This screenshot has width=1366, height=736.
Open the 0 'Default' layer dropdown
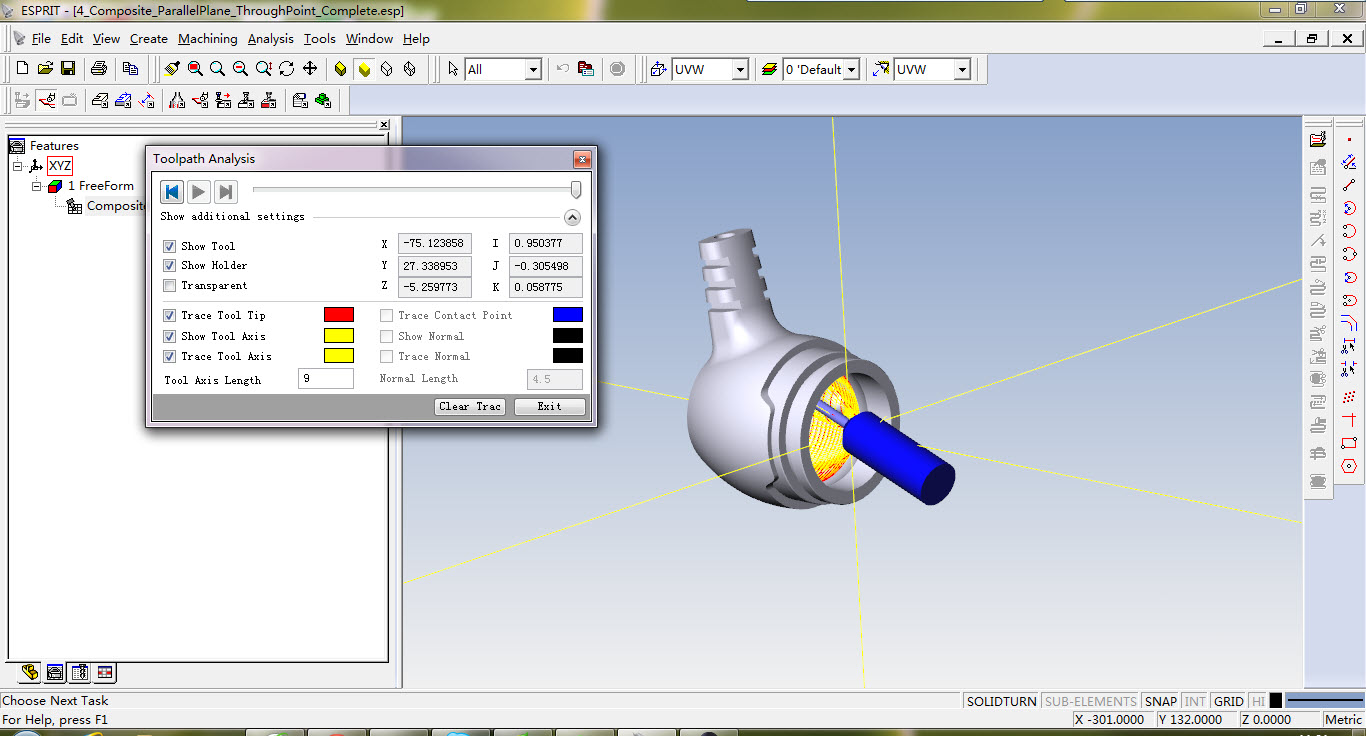click(x=851, y=69)
